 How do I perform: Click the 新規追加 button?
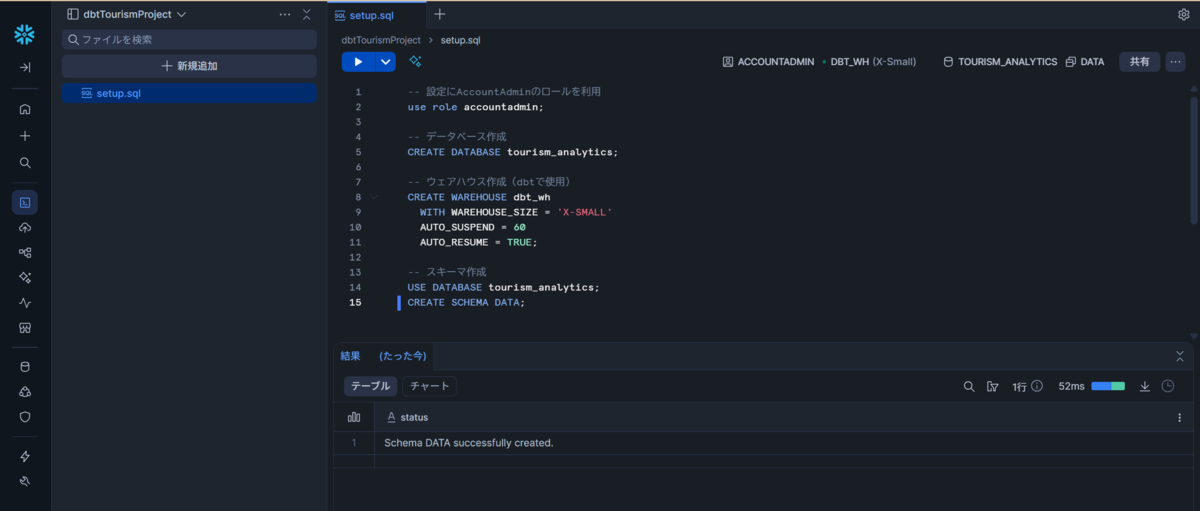point(189,66)
